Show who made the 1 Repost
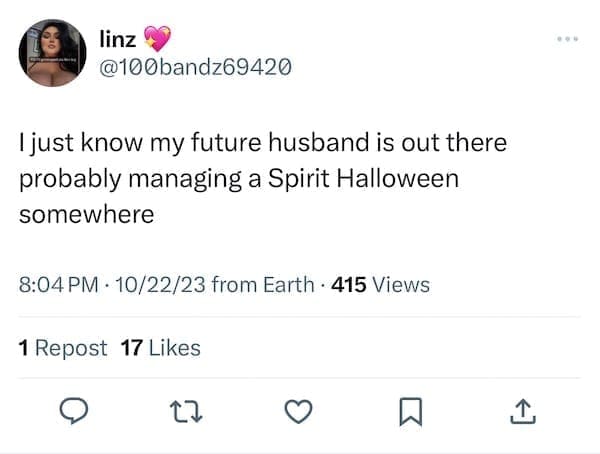 click(62, 348)
